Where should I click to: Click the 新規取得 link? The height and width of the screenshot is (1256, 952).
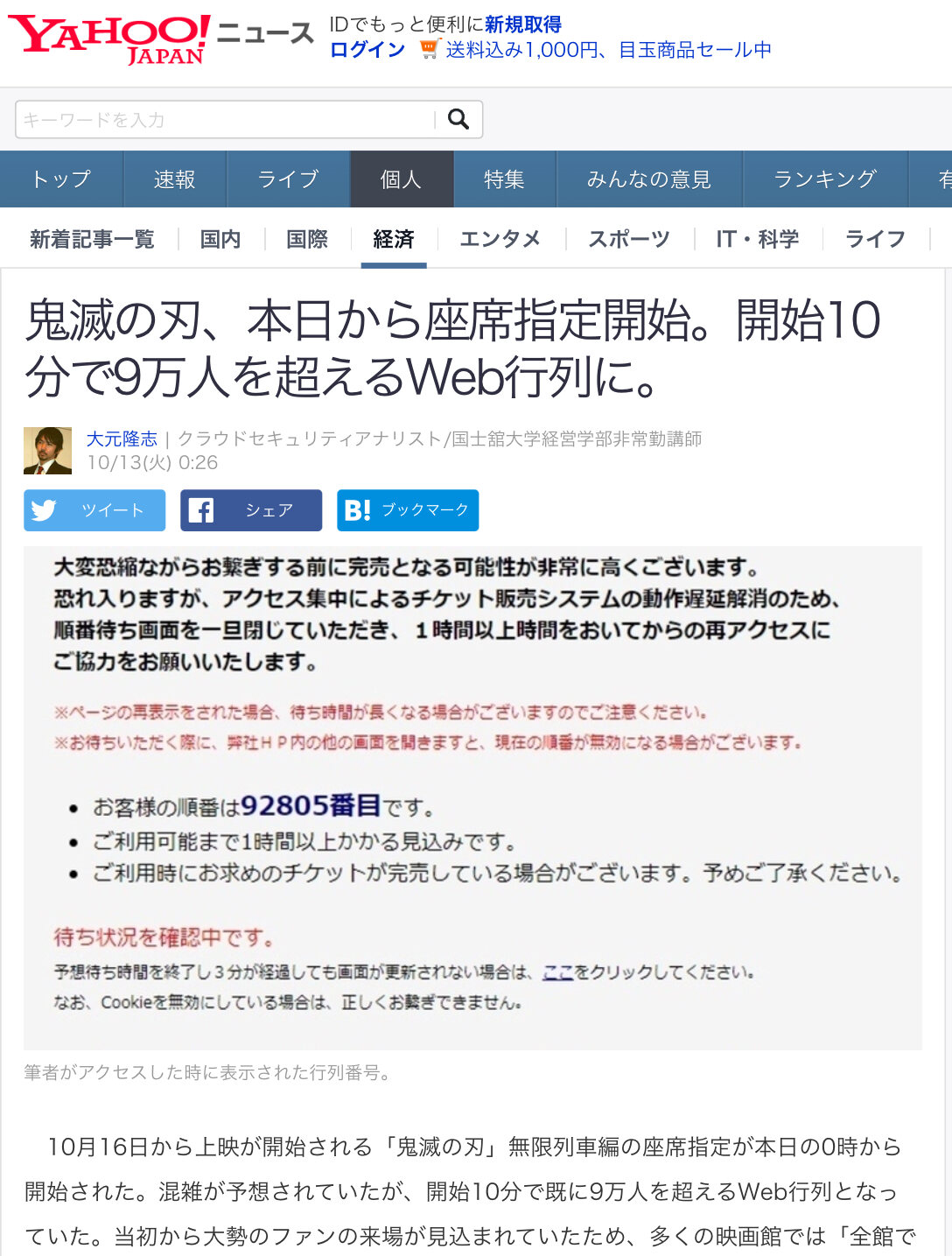point(523,25)
